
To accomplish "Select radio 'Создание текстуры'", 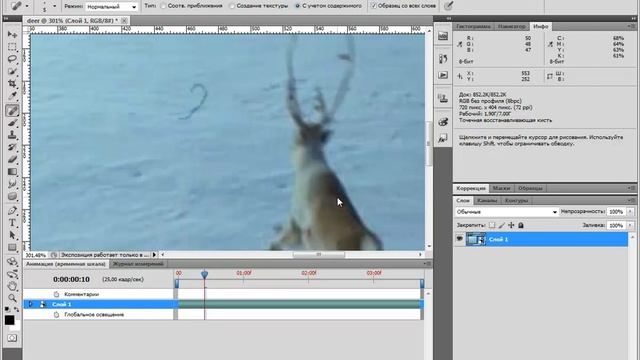I will [x=232, y=6].
